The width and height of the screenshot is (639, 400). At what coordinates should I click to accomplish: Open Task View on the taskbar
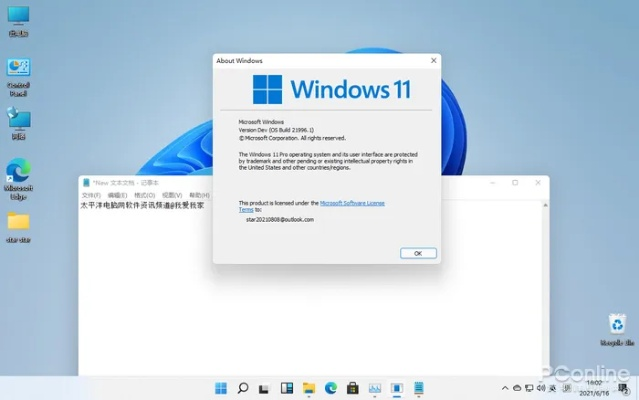[x=264, y=389]
